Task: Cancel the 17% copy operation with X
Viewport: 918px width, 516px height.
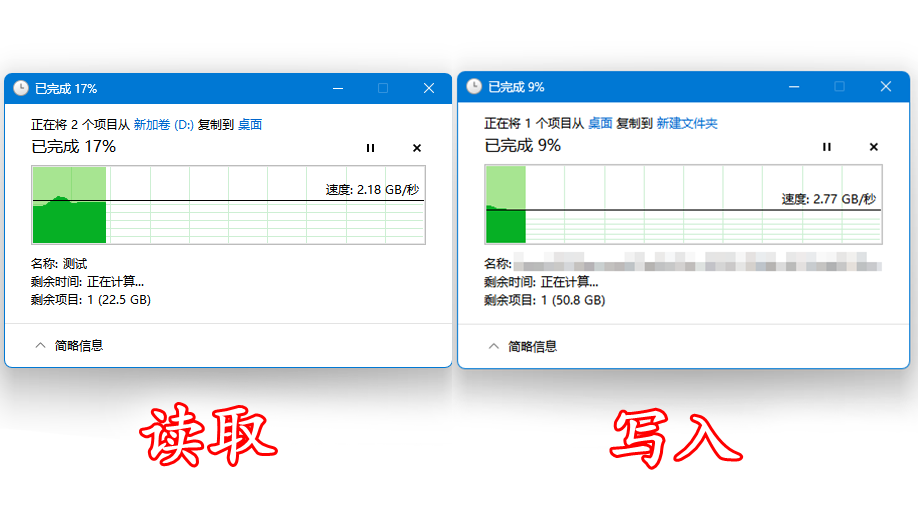Action: [x=417, y=148]
